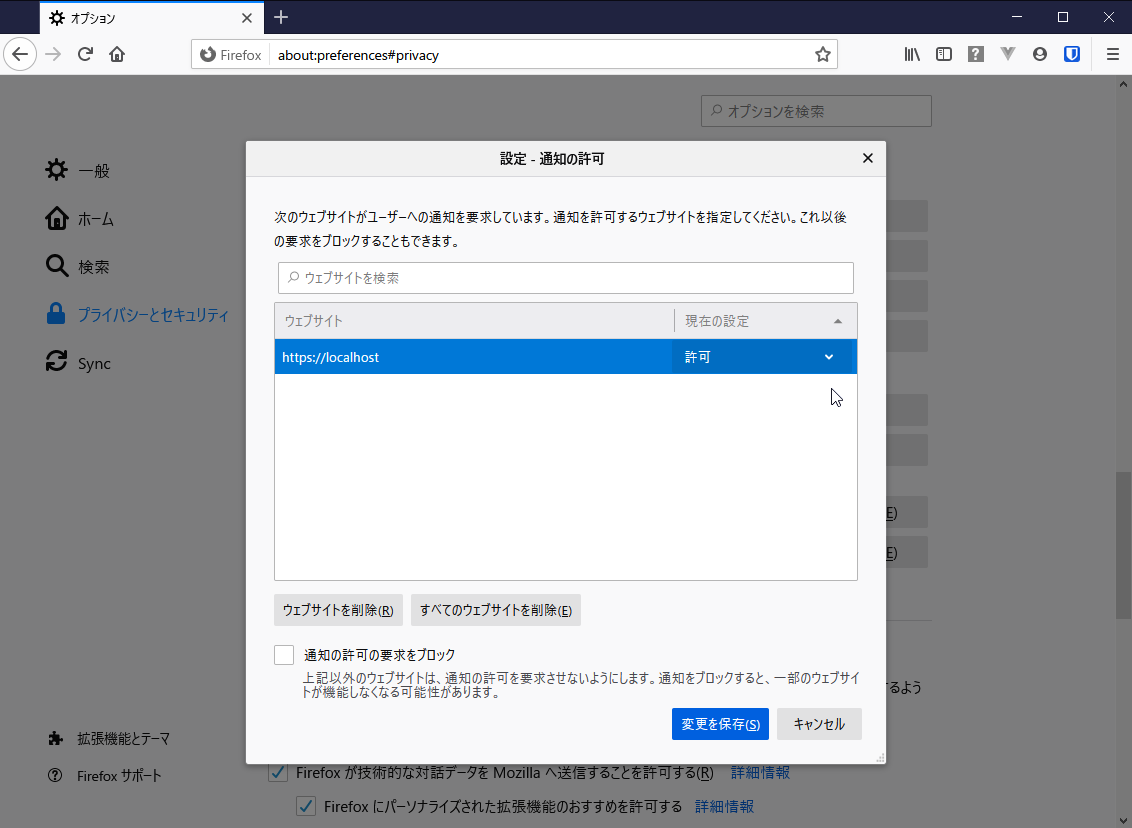The width and height of the screenshot is (1132, 828).
Task: Focus the ウェブサイトを検索 field
Action: (566, 278)
